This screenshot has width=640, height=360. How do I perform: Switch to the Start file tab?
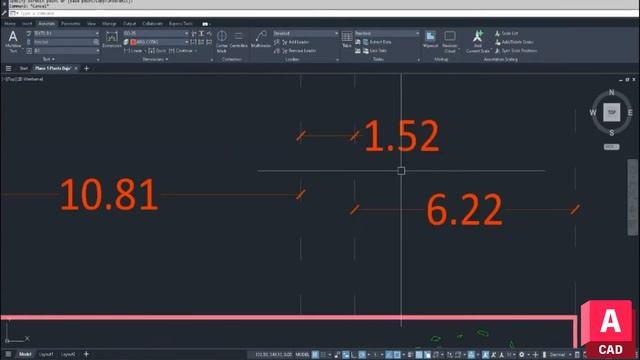[x=24, y=69]
